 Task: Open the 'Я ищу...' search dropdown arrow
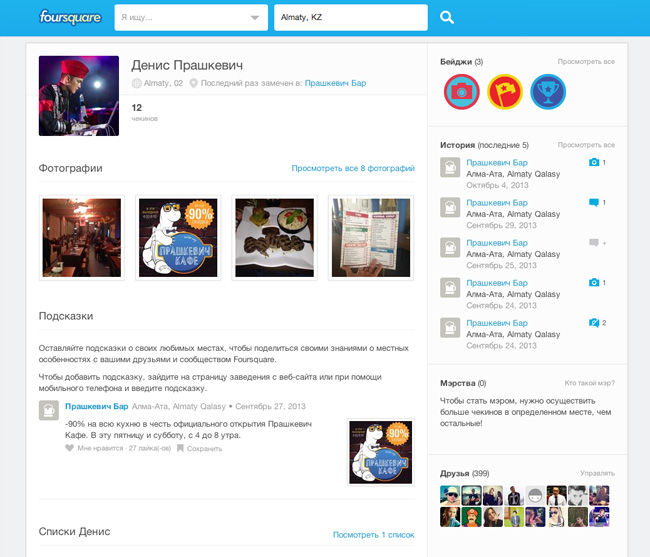(x=255, y=17)
